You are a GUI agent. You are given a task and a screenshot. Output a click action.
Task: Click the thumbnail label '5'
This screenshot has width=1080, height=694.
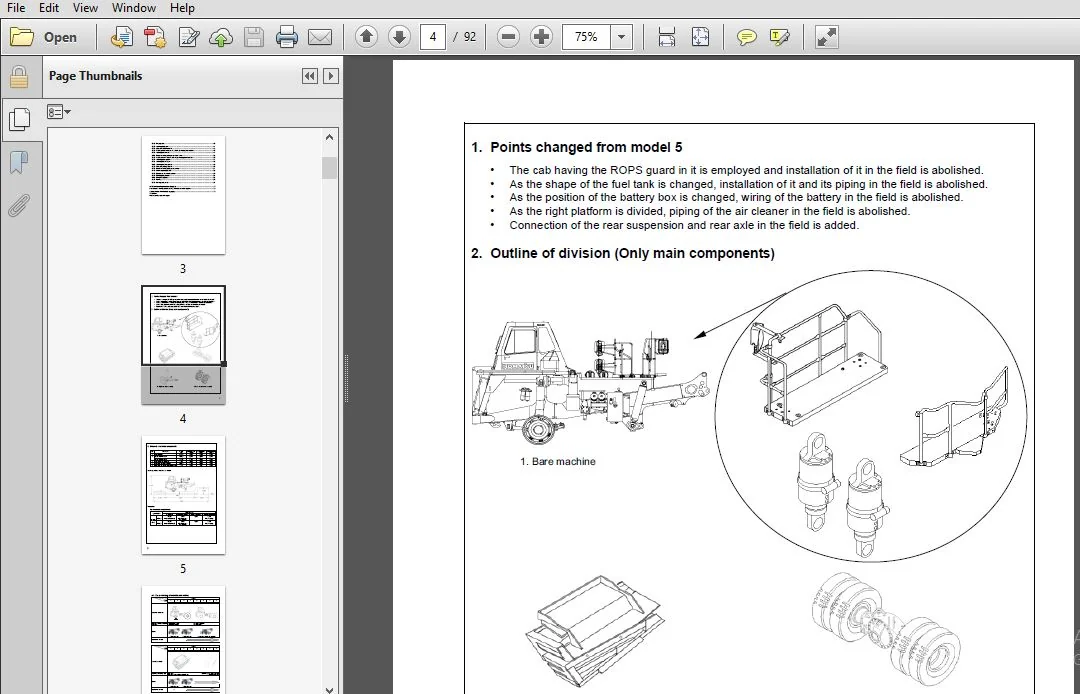click(183, 569)
